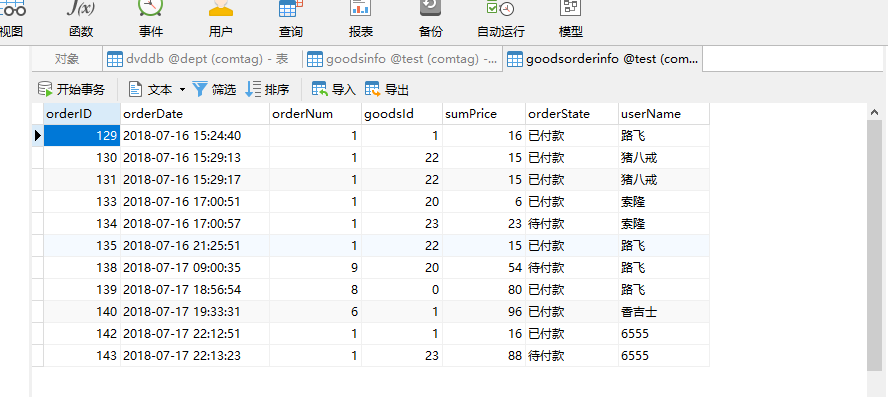Screen dimensions: 888x397
Task: Open the 自动运行 (Automation) toolbar icon
Action: coord(501,18)
